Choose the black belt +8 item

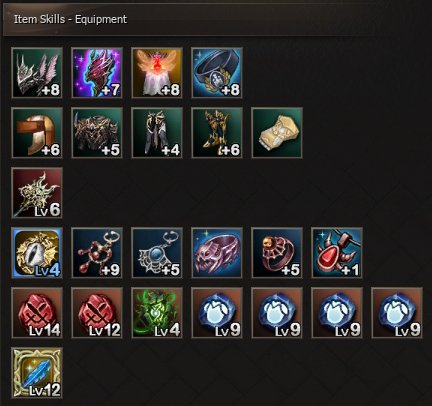coord(217,73)
